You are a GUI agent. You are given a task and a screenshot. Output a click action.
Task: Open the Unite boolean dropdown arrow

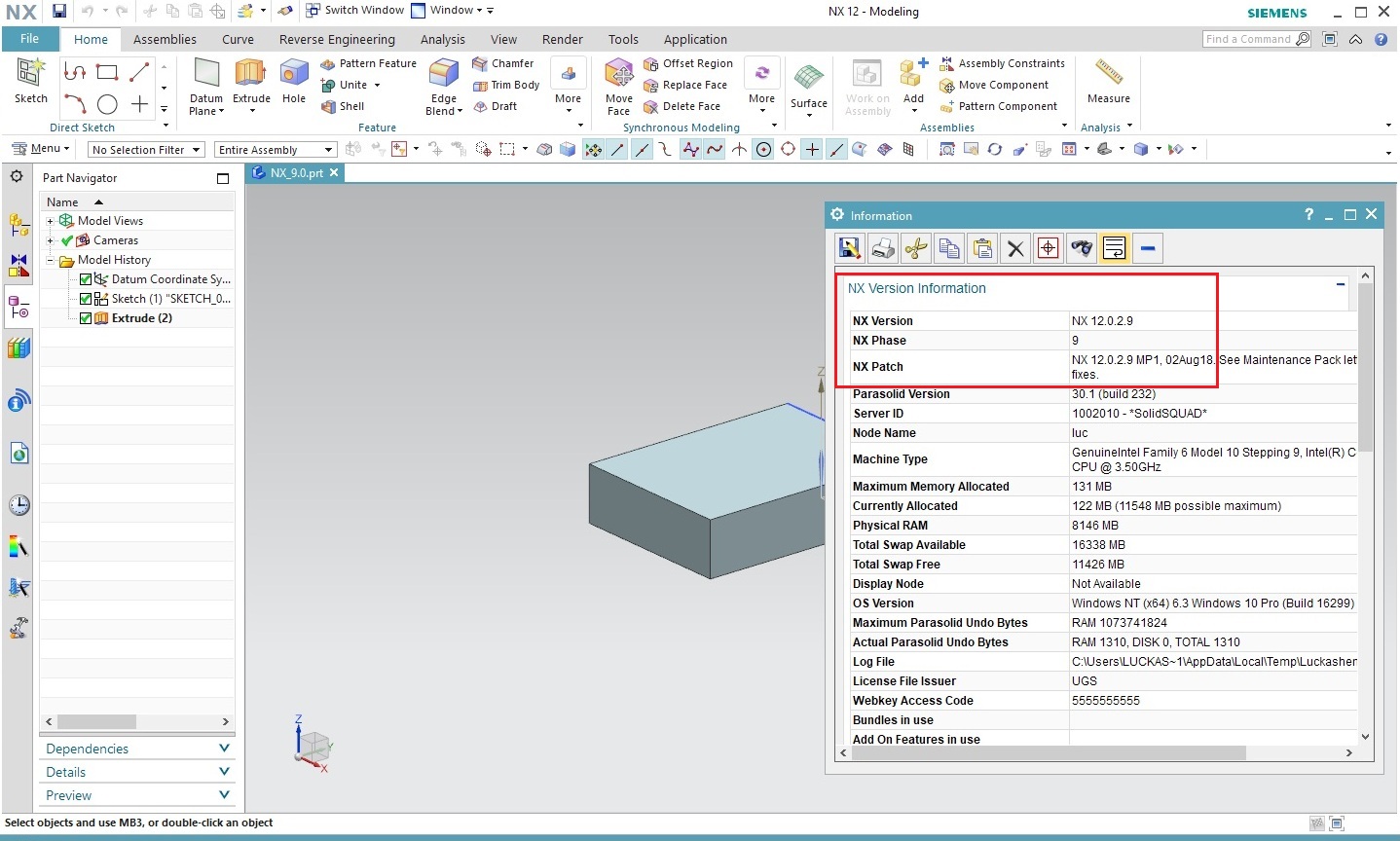coord(377,86)
